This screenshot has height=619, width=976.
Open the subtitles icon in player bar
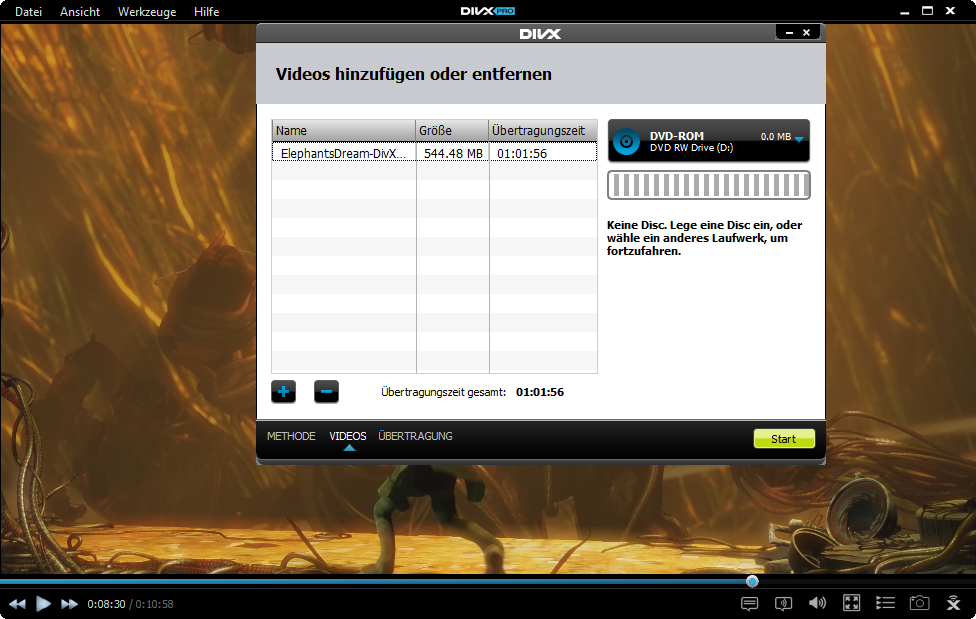point(749,603)
